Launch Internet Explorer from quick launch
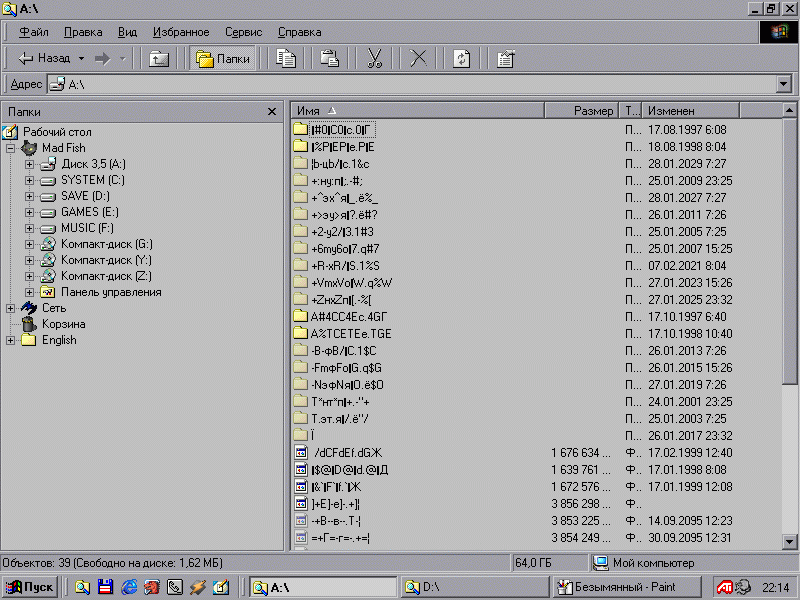This screenshot has height=600, width=800. click(x=129, y=588)
